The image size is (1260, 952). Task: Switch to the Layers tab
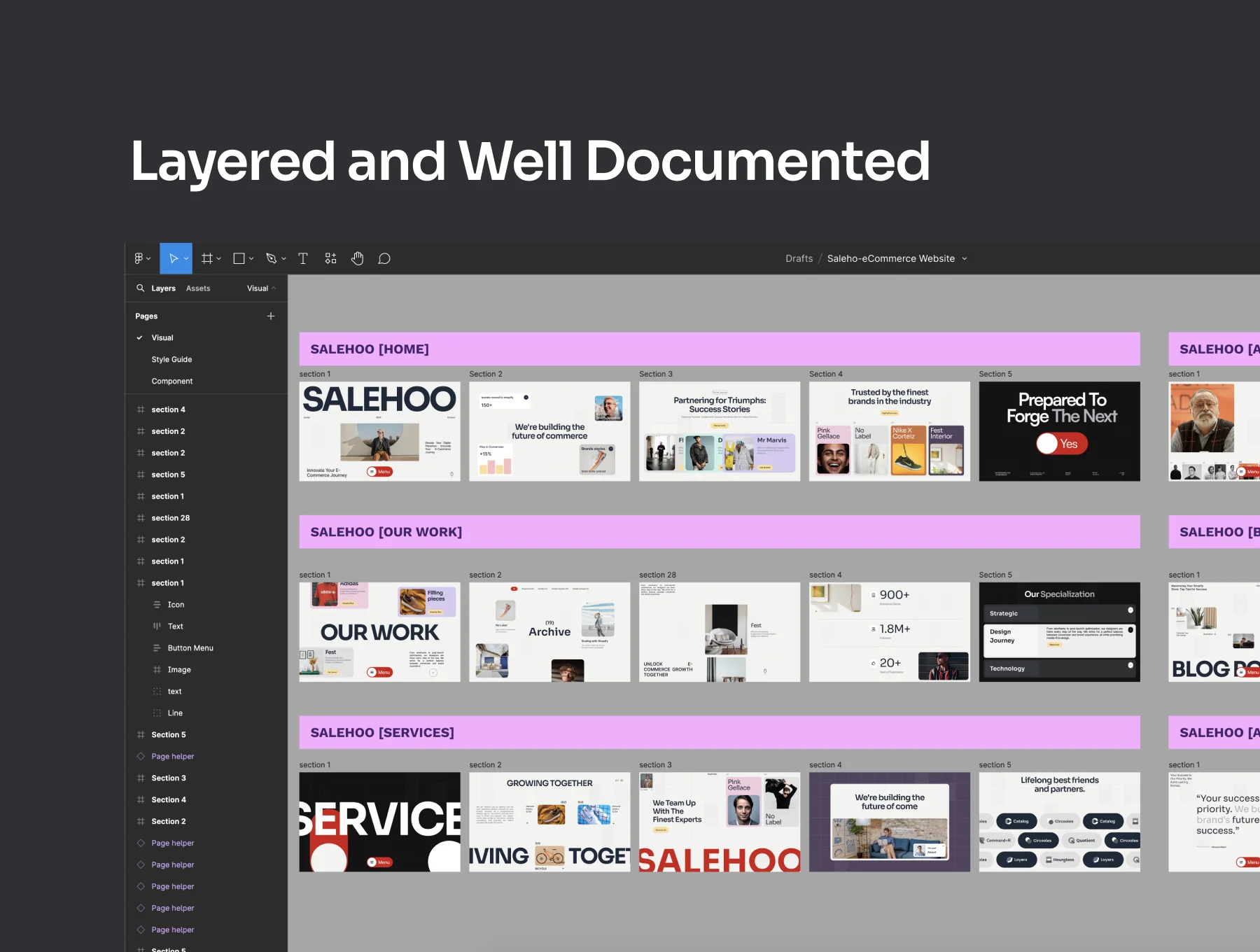coord(163,288)
